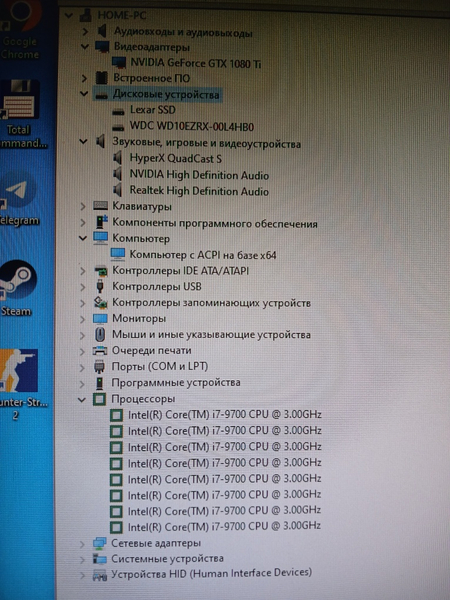Select the NVIDIA GeForce GTX 1080 Ti icon
The height and width of the screenshot is (600, 450).
click(119, 63)
